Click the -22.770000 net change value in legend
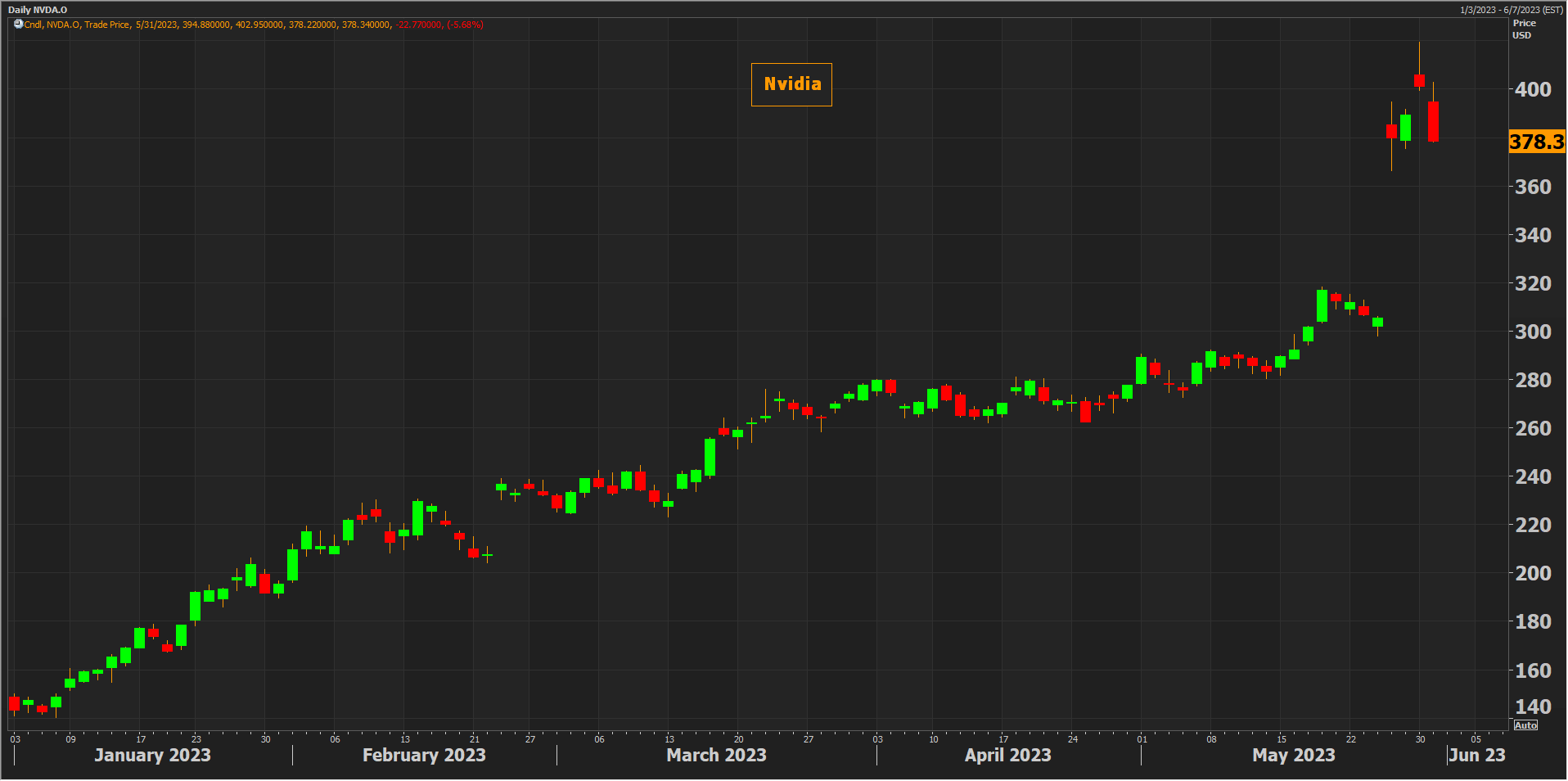Image resolution: width=1568 pixels, height=781 pixels. 418,25
